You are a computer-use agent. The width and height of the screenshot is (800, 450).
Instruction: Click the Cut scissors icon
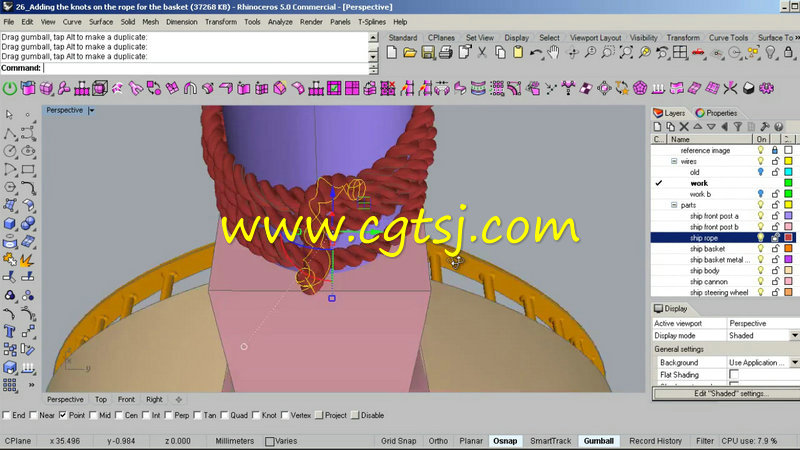tap(482, 53)
